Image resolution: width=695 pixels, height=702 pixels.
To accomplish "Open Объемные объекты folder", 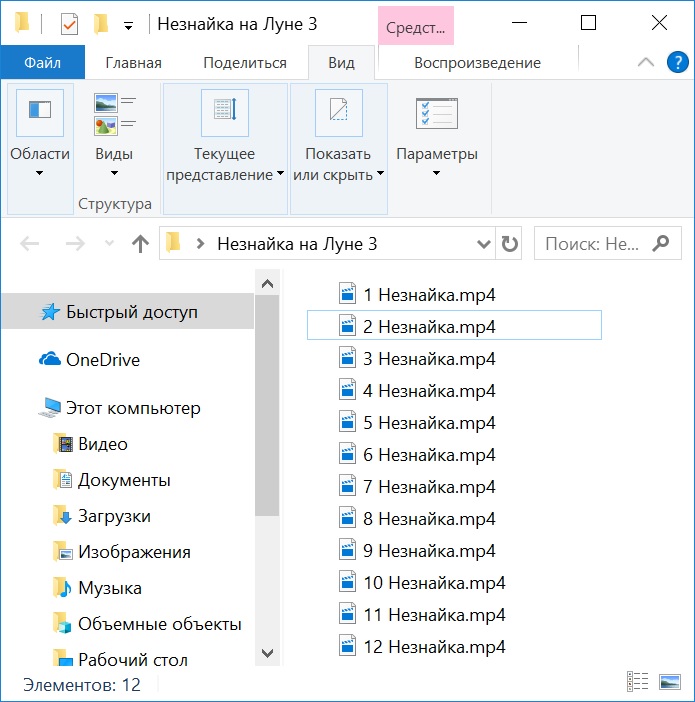I will click(148, 624).
